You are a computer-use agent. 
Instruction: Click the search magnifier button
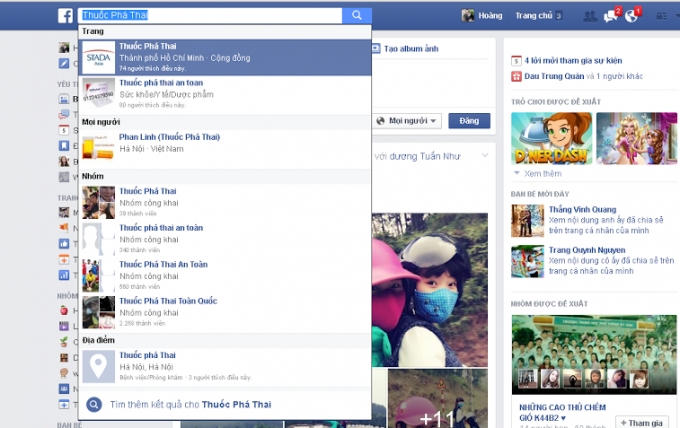coord(356,16)
